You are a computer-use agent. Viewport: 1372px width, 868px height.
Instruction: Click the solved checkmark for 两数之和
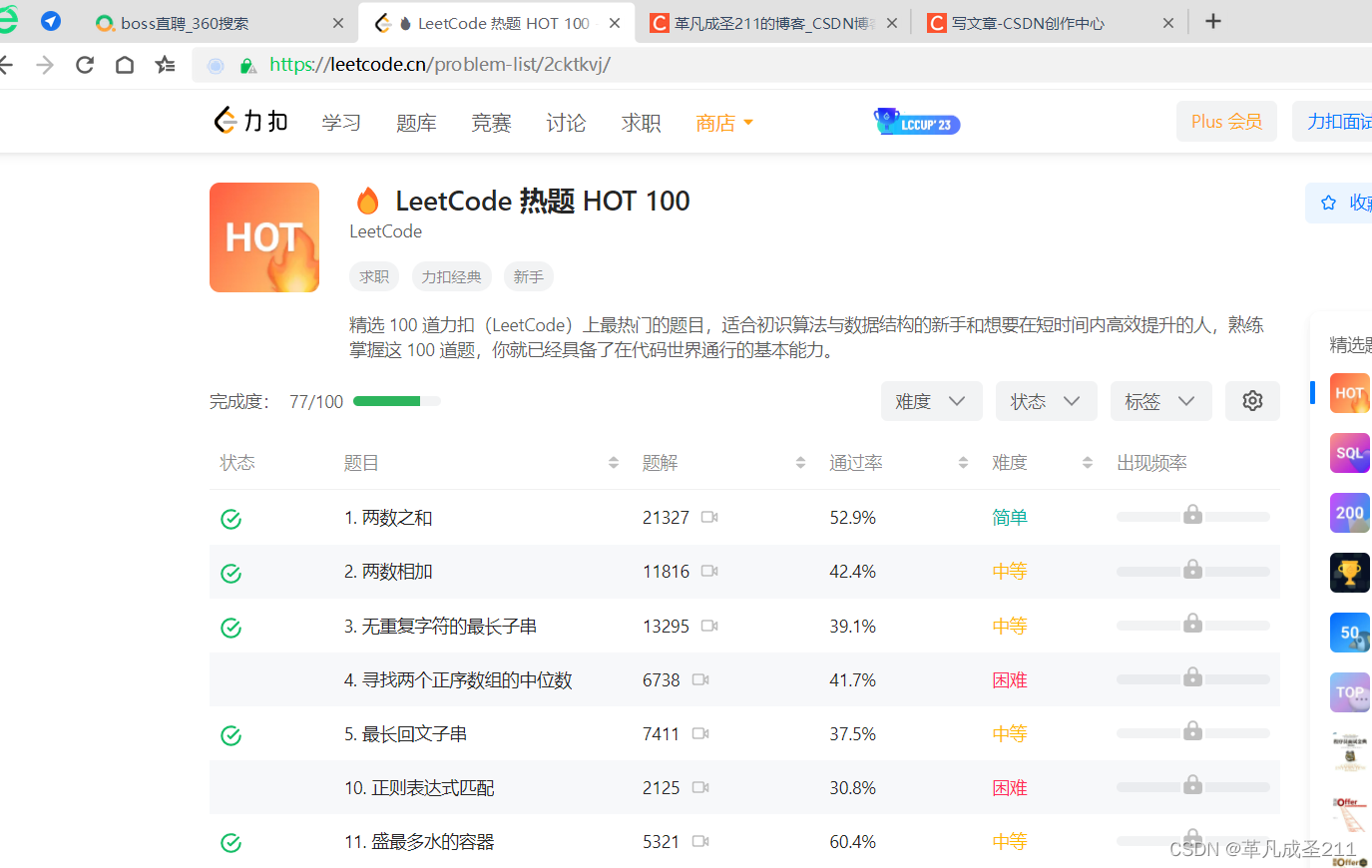(x=230, y=519)
